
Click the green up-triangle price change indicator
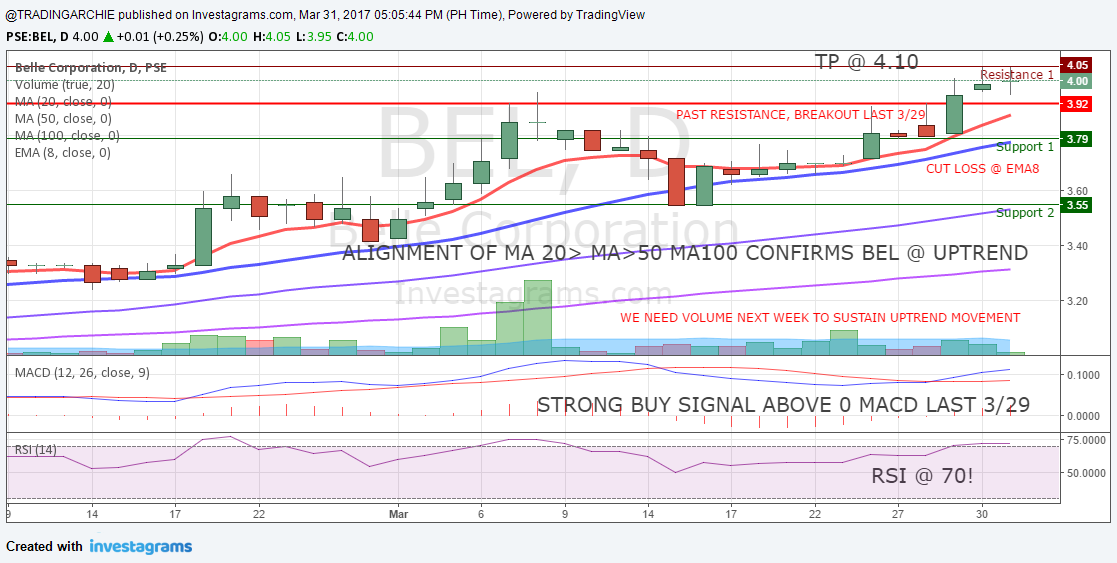(x=108, y=36)
